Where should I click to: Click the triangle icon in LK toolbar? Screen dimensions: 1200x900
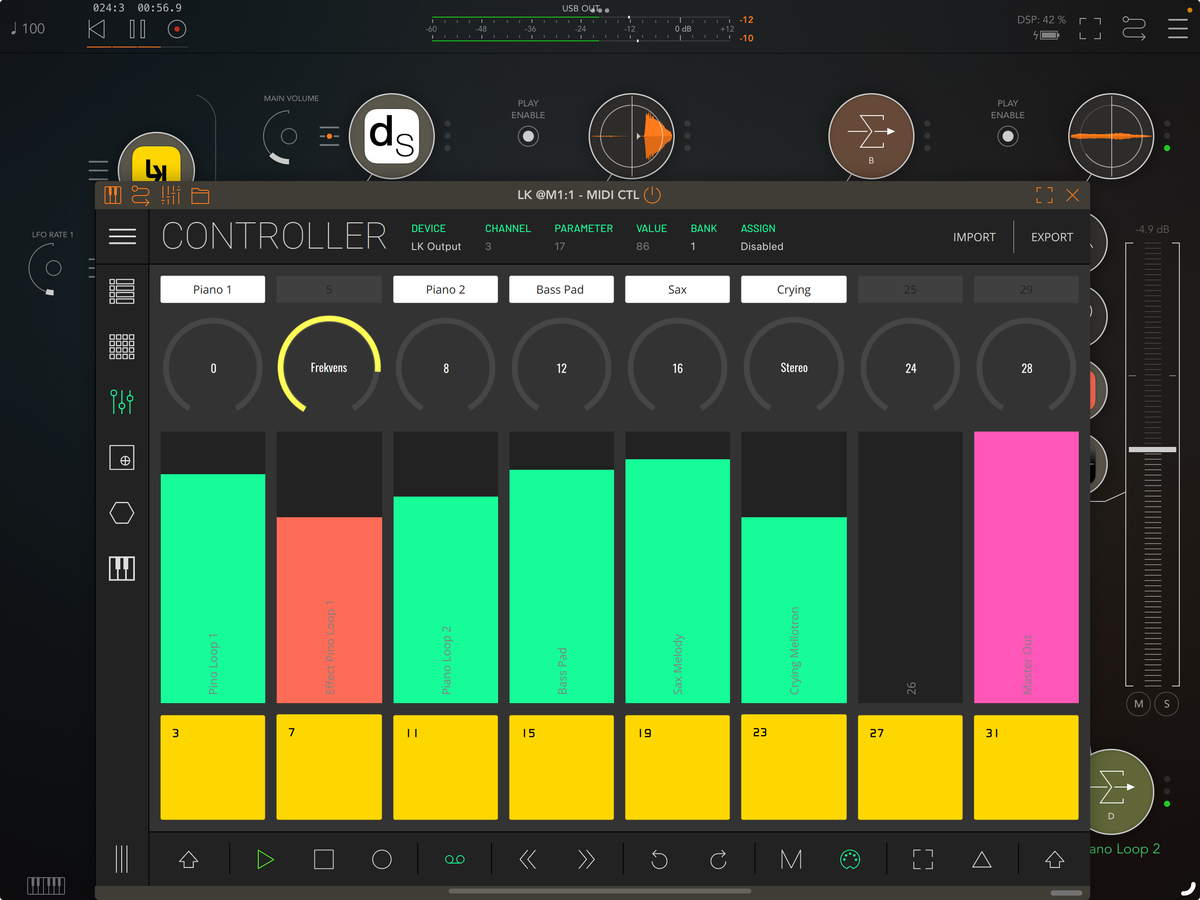pyautogui.click(x=982, y=859)
